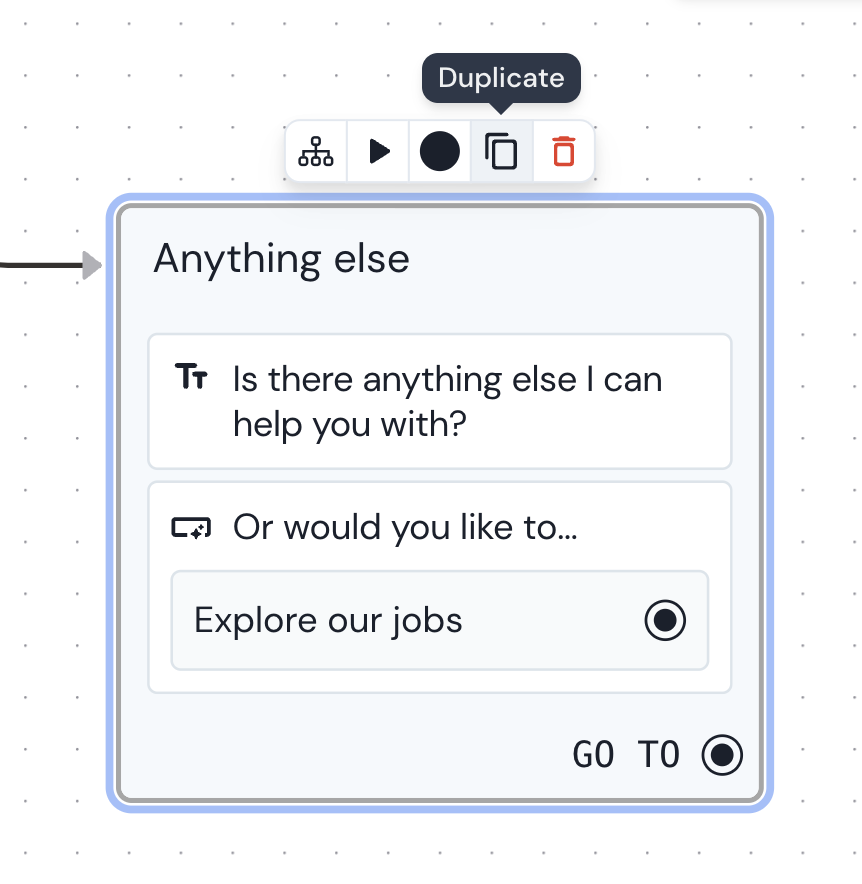
Task: Duplicate the Anything else block
Action: (x=502, y=152)
